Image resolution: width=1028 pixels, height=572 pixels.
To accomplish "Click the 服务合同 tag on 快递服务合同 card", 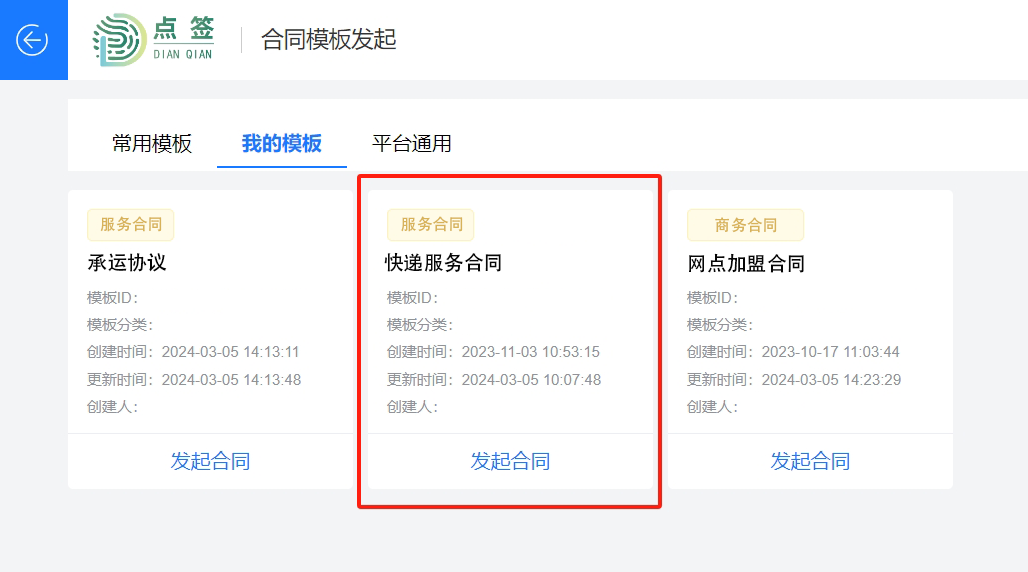I will tap(431, 225).
